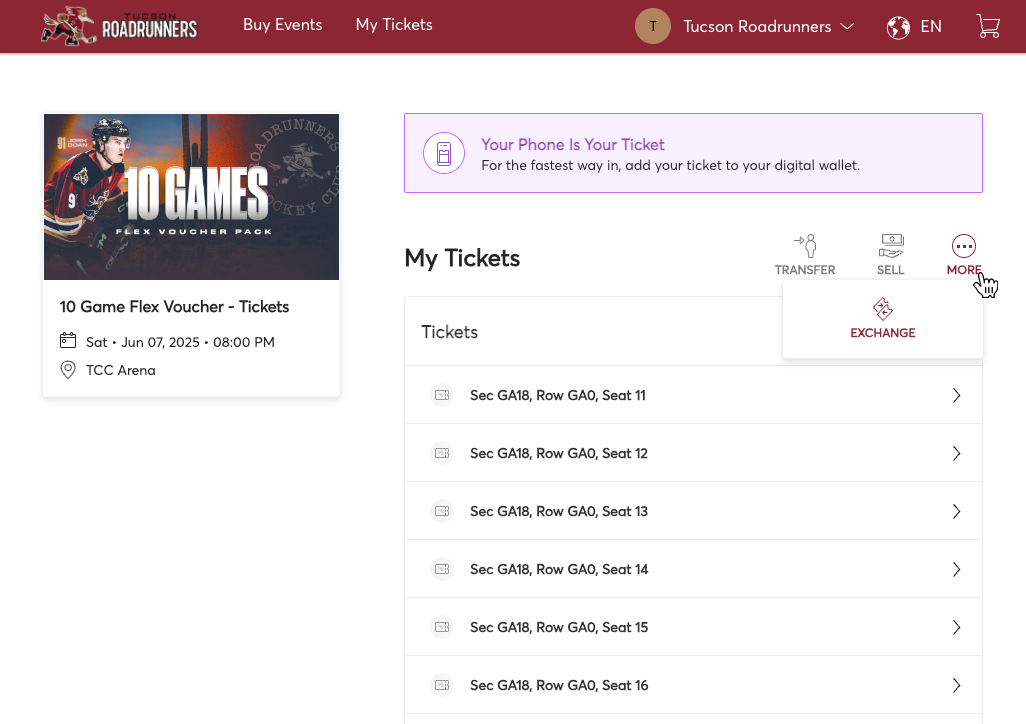Expand the Seat 13 ticket chevron
Screen dimensions: 1026x724
(x=957, y=511)
